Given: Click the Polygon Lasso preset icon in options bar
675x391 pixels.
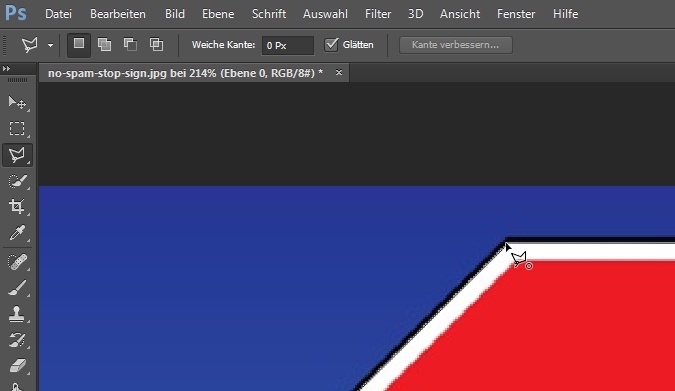Looking at the screenshot, I should pyautogui.click(x=30, y=45).
